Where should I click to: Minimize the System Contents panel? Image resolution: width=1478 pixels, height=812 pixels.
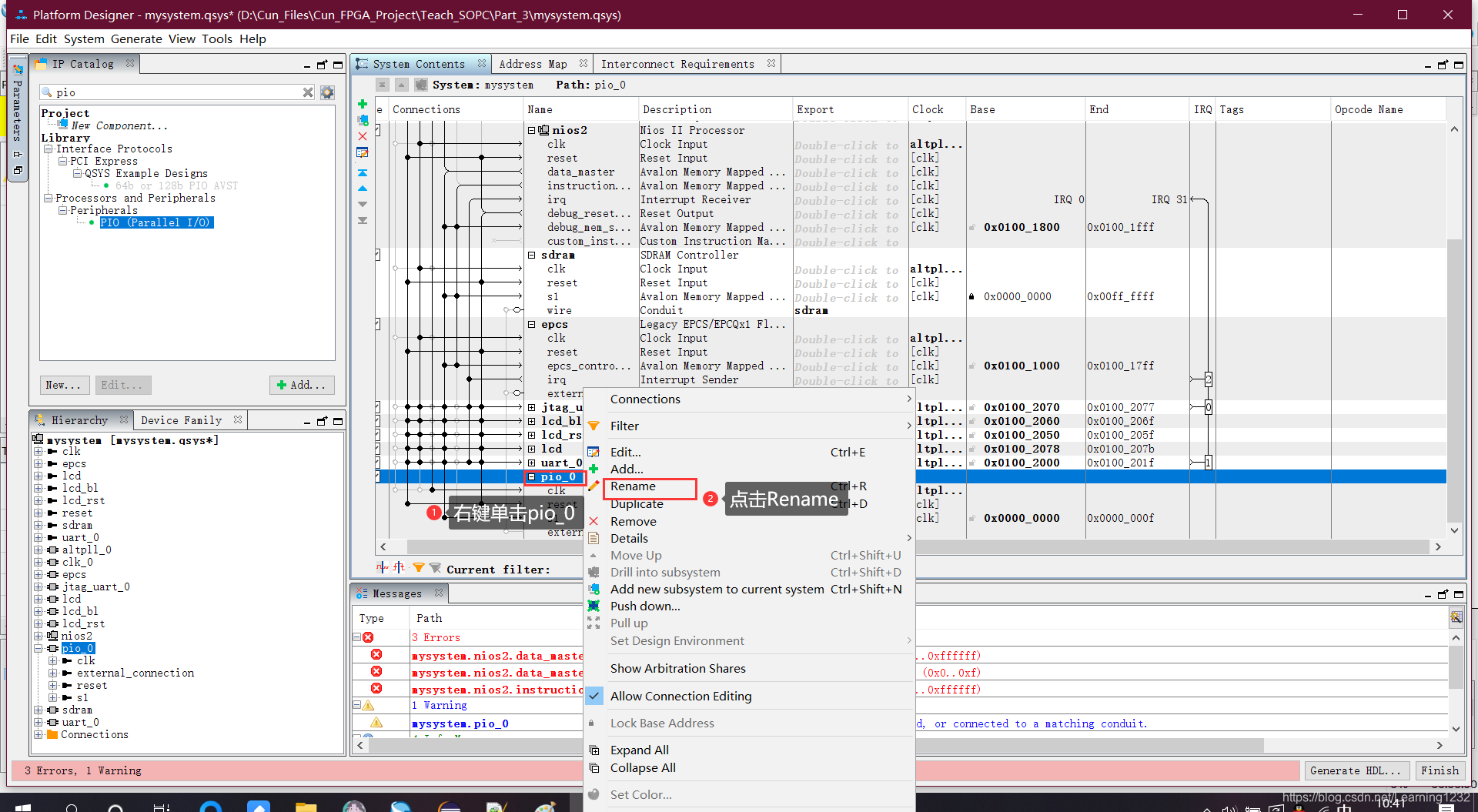pos(1427,65)
